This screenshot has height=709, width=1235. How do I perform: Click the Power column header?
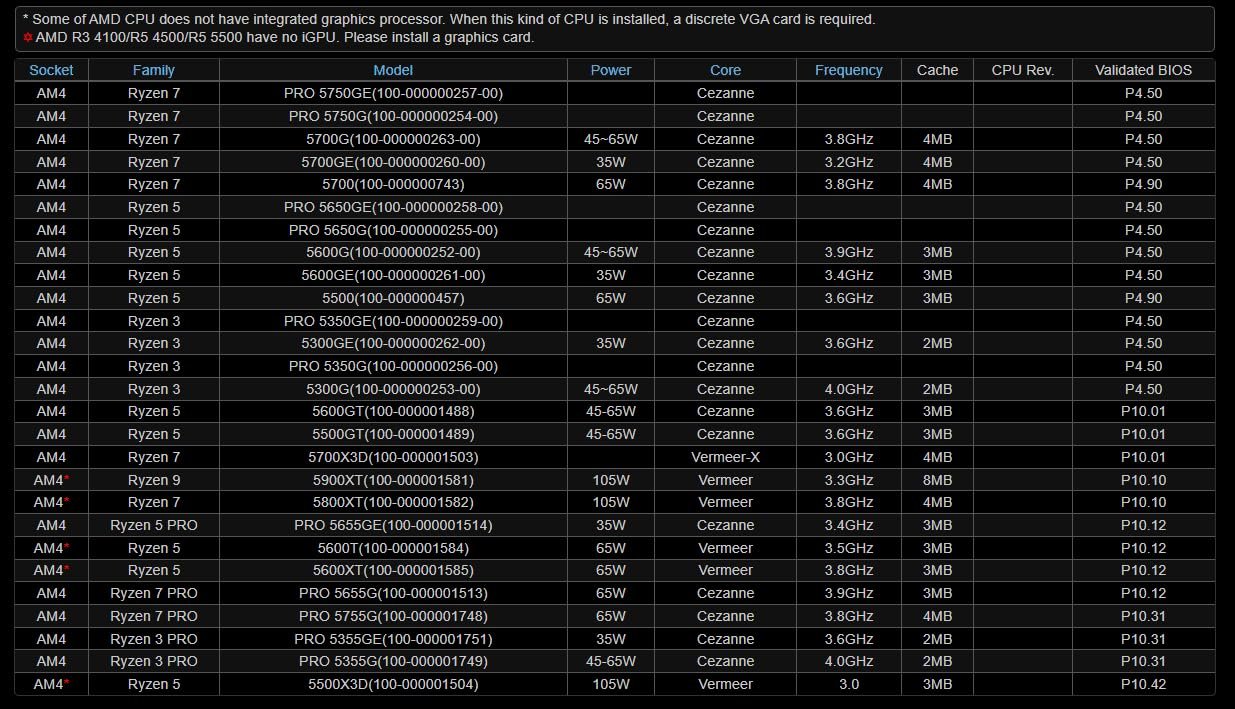pyautogui.click(x=610, y=70)
